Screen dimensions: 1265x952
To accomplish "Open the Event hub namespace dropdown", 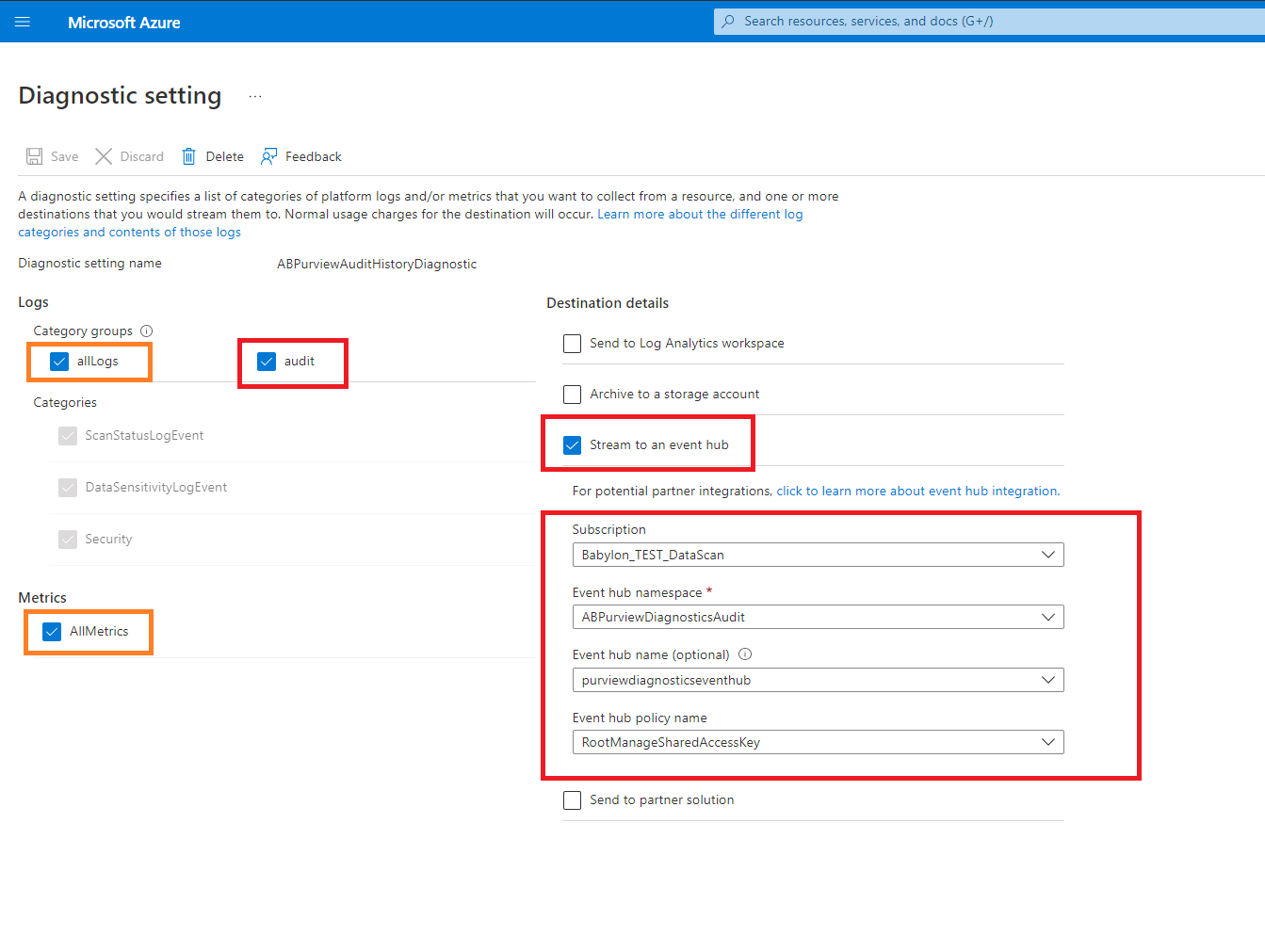I will tap(818, 617).
